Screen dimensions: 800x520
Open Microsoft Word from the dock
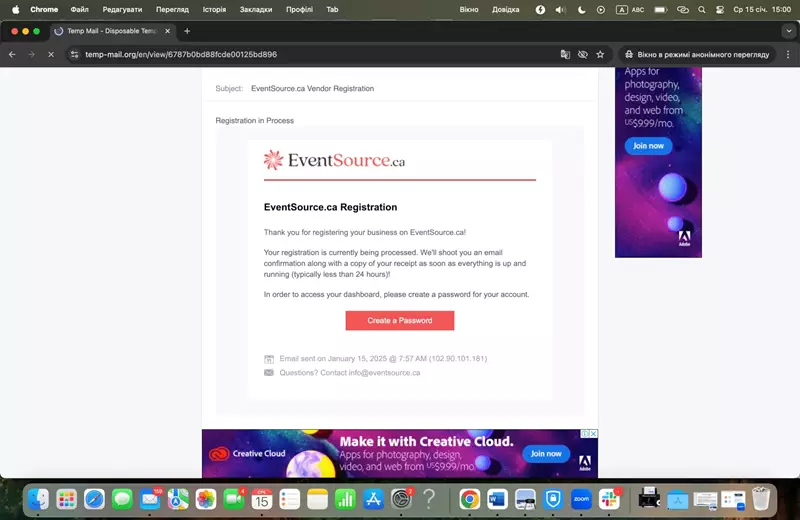click(x=497, y=499)
